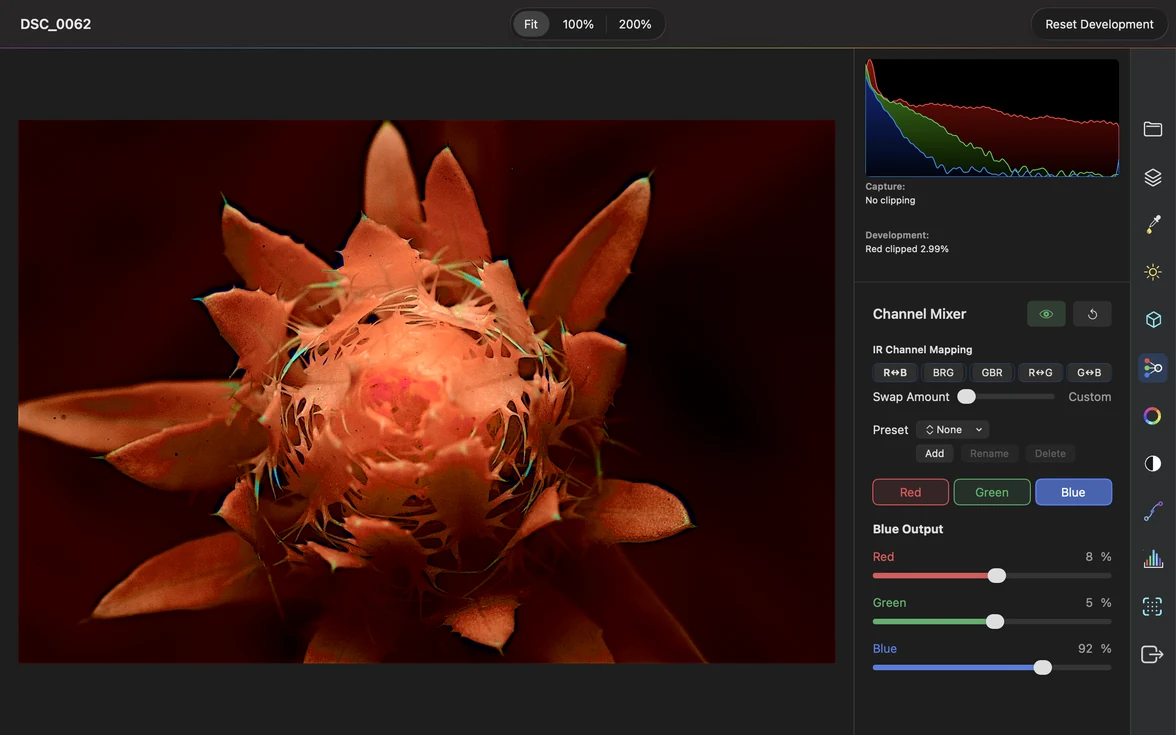Viewport: 1176px width, 735px height.
Task: Set zoom to 200%
Action: [634, 24]
